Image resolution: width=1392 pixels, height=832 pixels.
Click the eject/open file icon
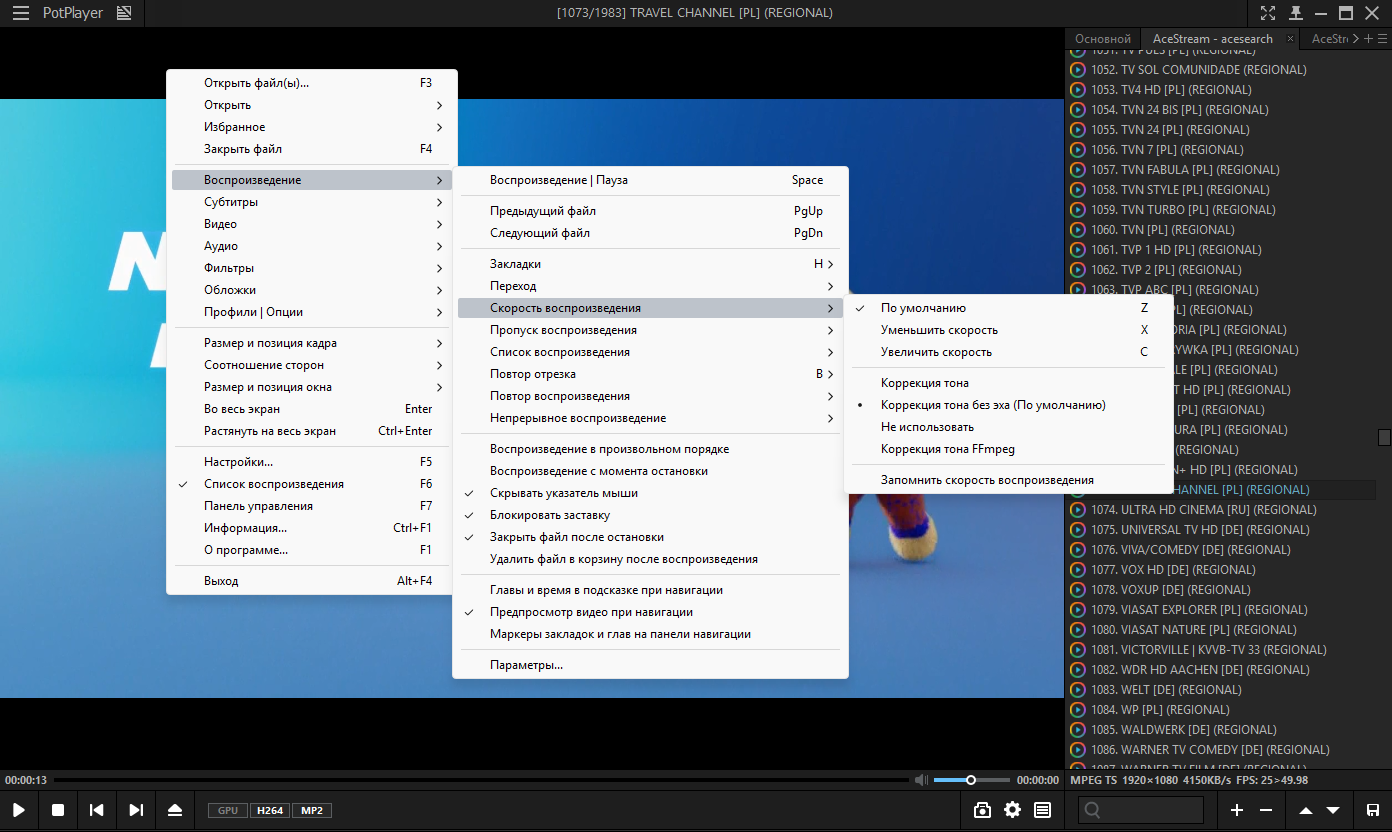point(175,810)
